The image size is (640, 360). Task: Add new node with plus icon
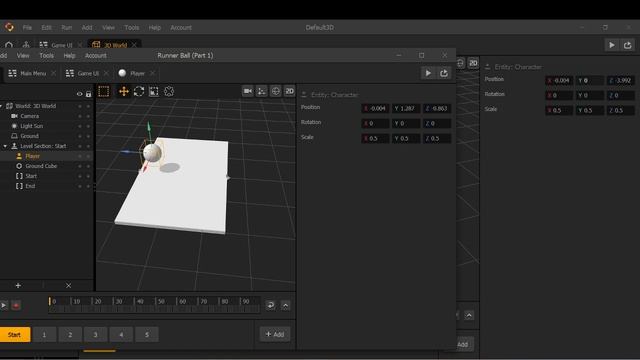click(x=18, y=286)
